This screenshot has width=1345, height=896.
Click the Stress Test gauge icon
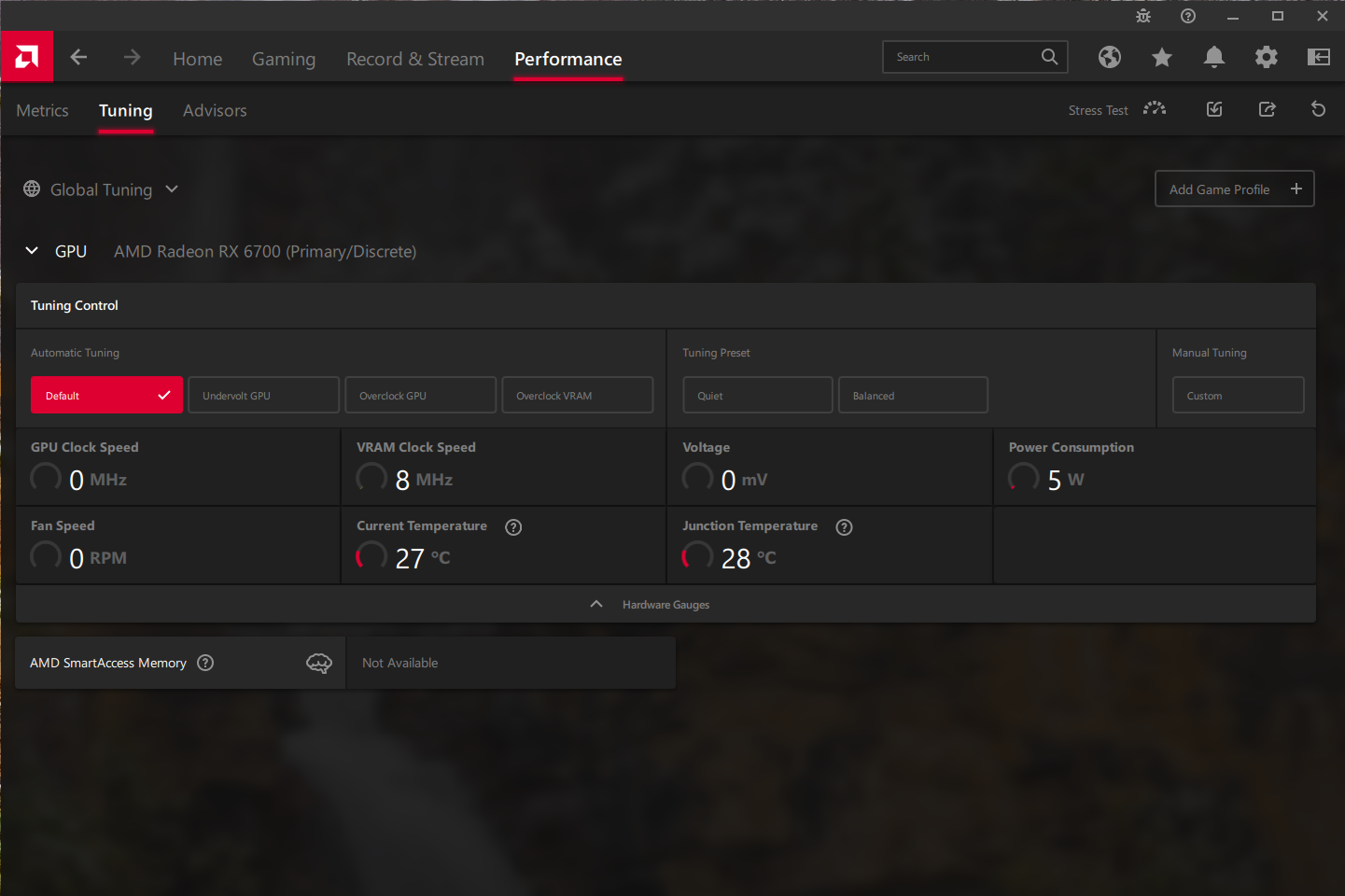(1155, 108)
